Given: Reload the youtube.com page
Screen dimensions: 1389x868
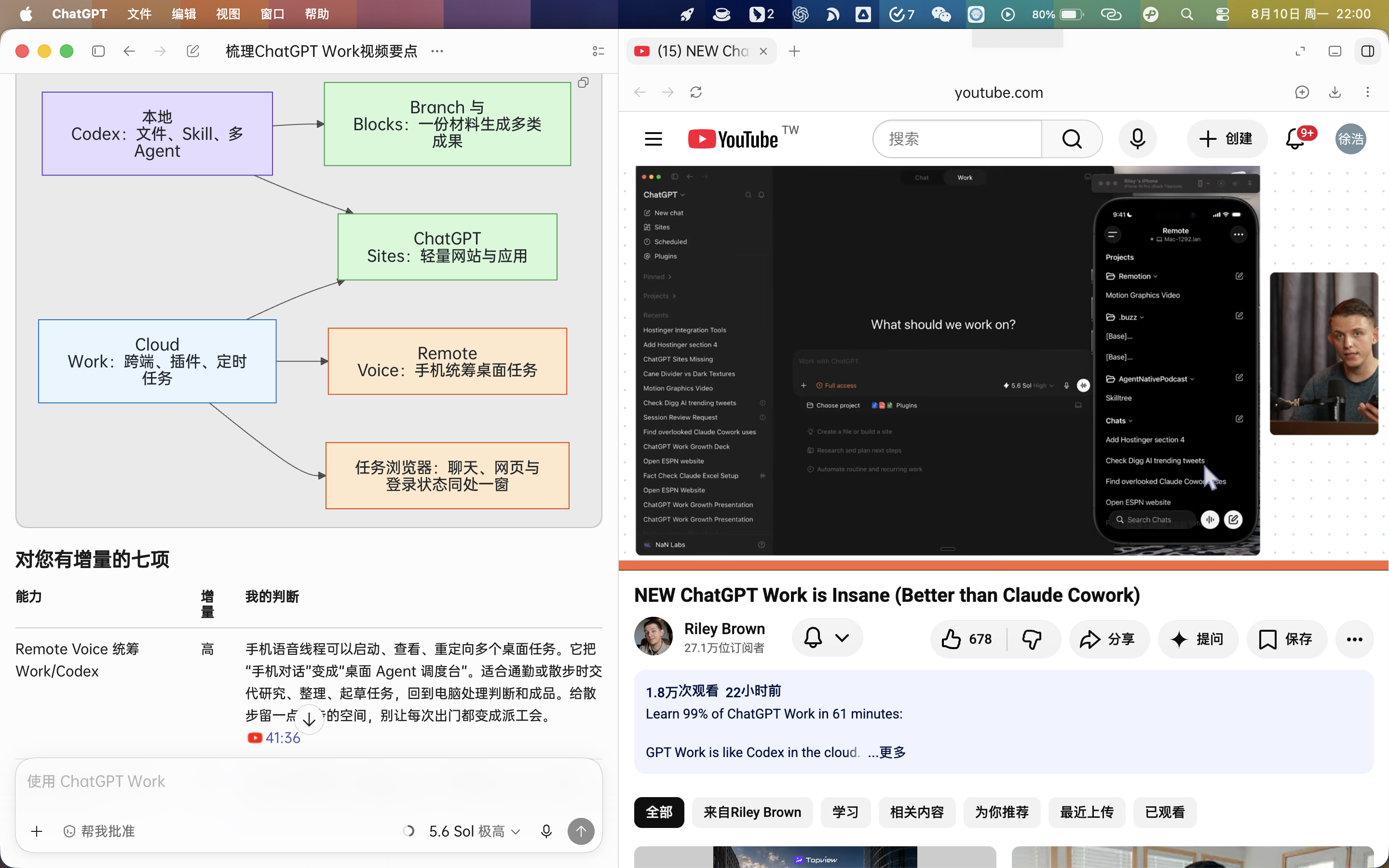Looking at the screenshot, I should pos(695,93).
